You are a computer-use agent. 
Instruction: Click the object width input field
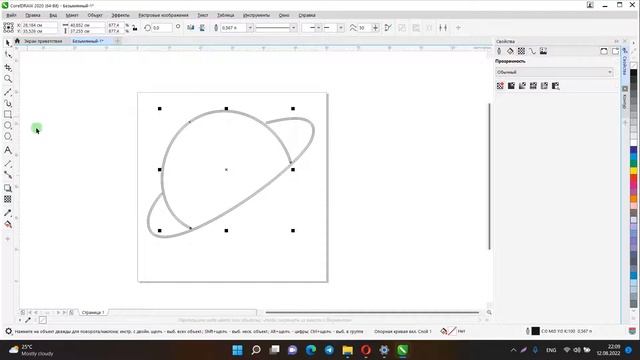(87, 25)
